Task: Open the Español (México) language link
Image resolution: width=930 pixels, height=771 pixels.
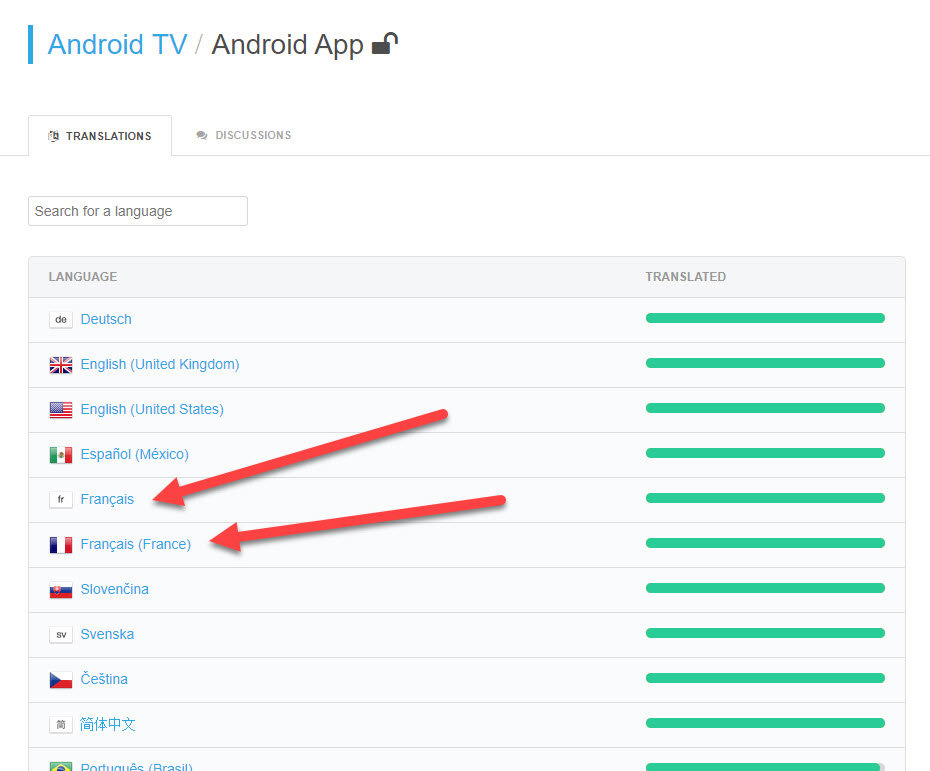Action: (135, 455)
